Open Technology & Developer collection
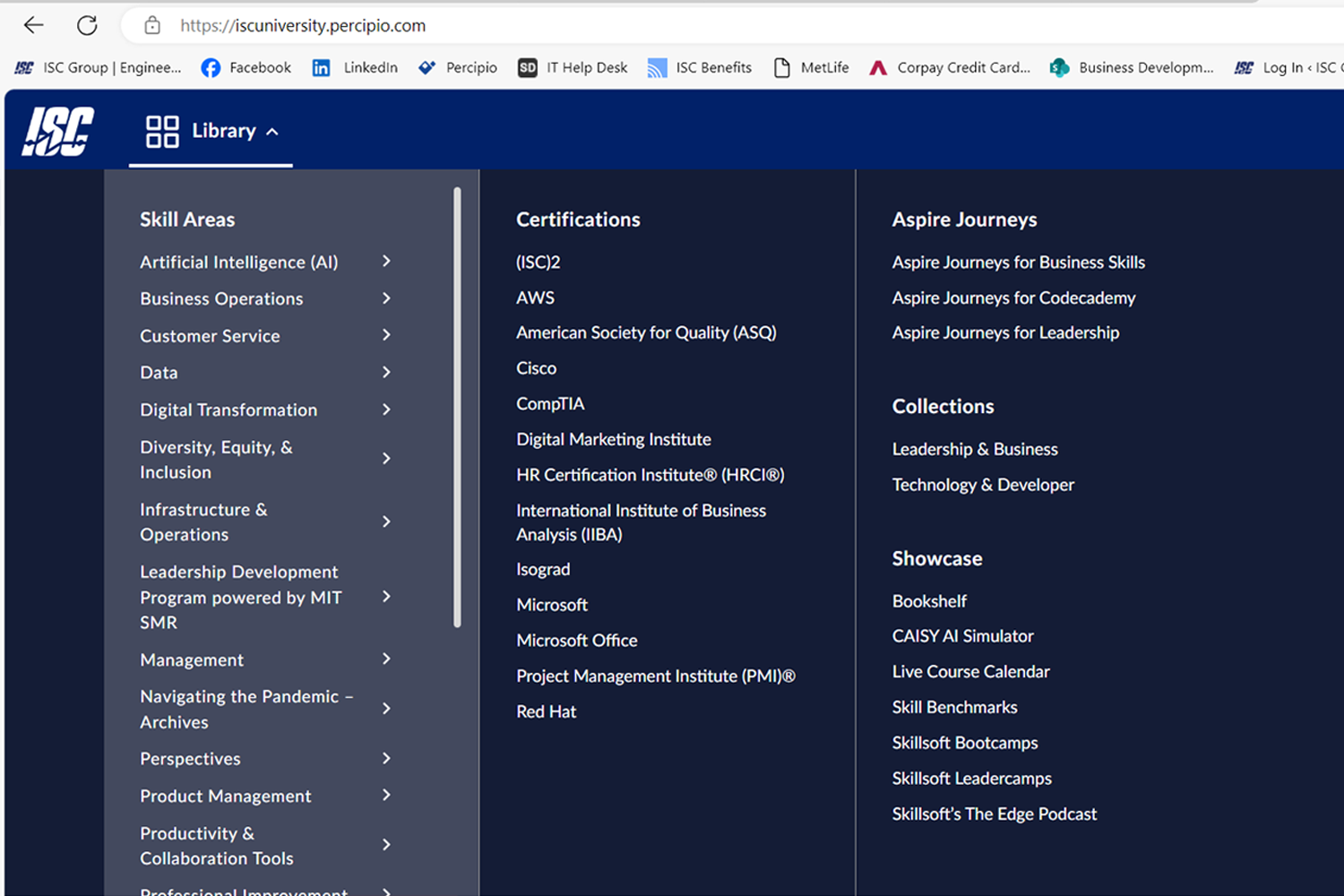 [x=983, y=485]
